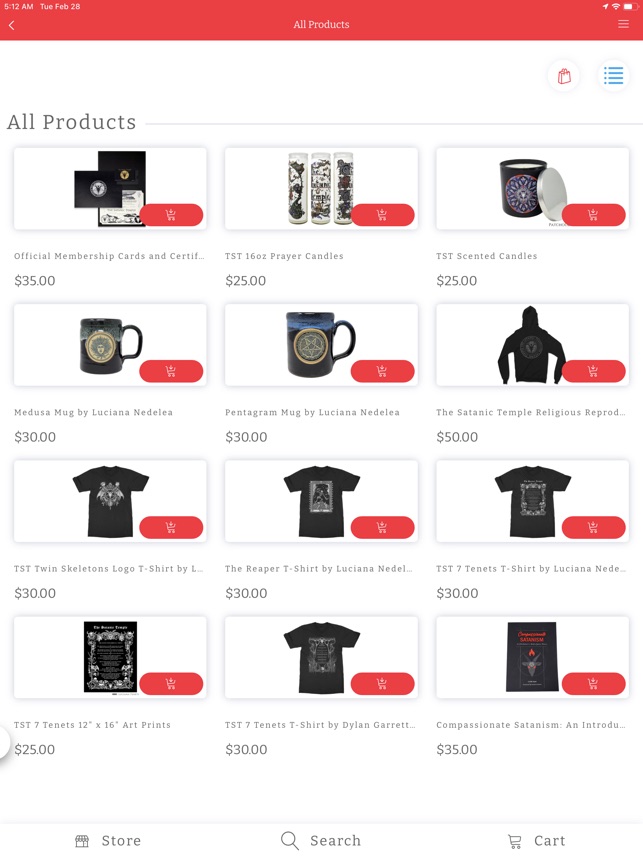The width and height of the screenshot is (643, 858).
Task: Open TST 7 Tenets T-Shirt by Dylan Garrett
Action: pos(320,725)
